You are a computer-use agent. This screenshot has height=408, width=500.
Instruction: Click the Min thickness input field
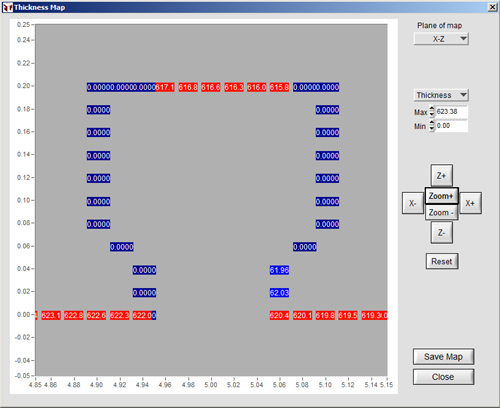(x=451, y=126)
